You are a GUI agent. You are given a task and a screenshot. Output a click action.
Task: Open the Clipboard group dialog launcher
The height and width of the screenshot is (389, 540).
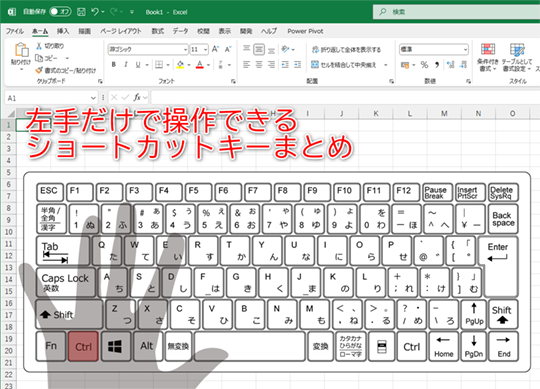(100, 81)
